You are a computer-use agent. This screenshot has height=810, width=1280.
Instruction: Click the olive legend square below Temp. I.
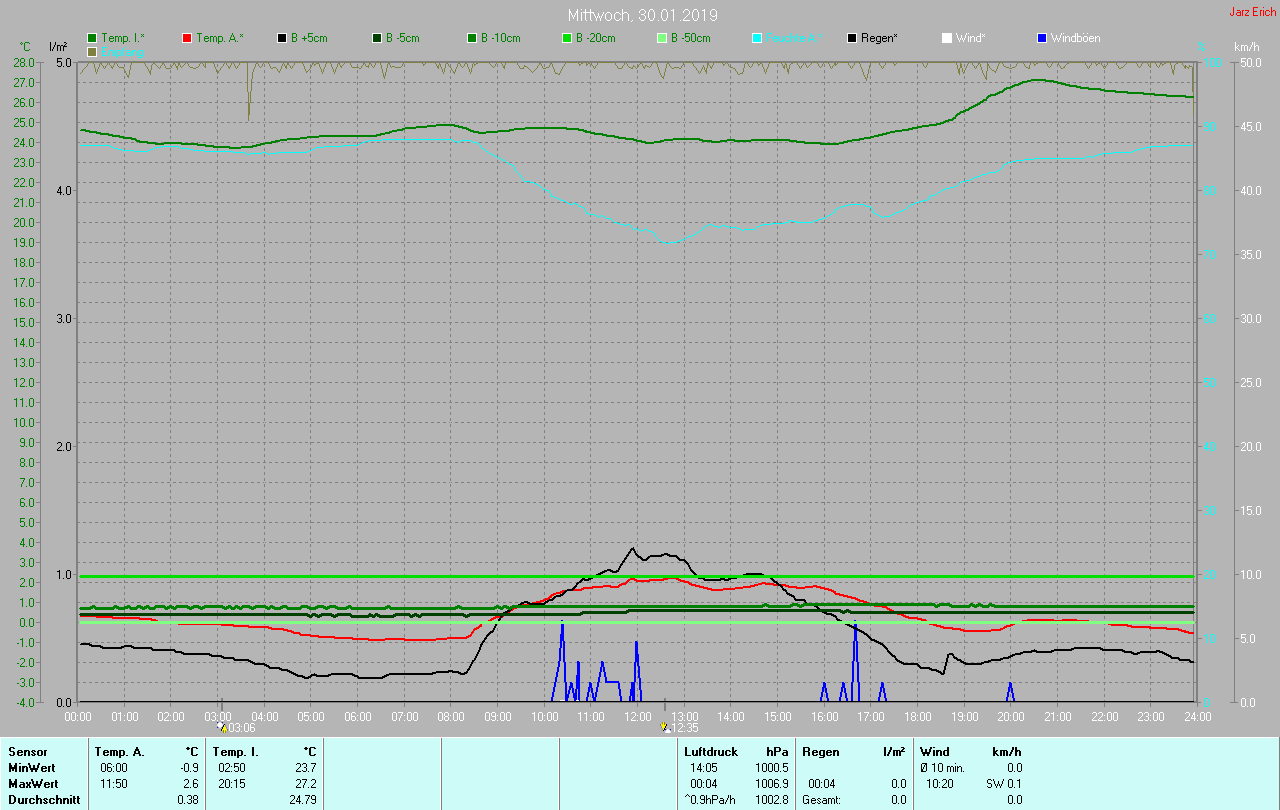pos(92,51)
